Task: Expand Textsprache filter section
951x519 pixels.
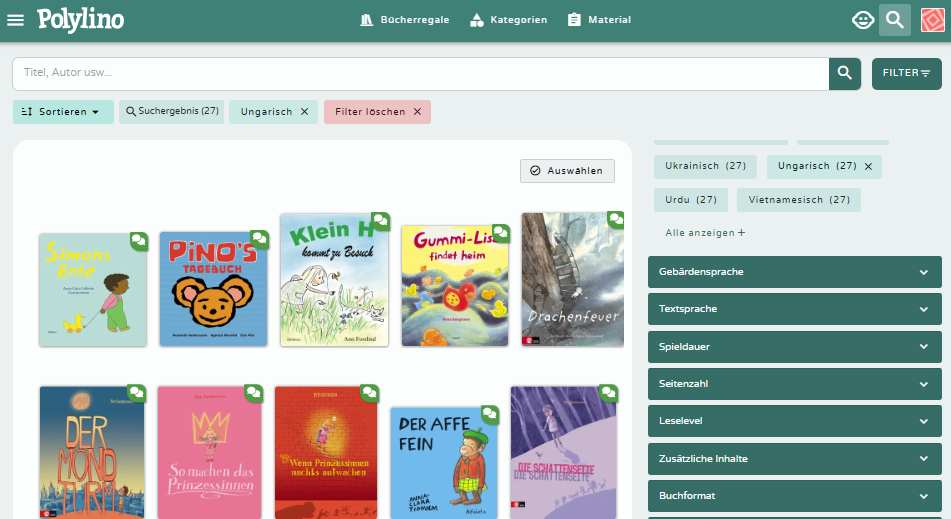Action: click(795, 309)
